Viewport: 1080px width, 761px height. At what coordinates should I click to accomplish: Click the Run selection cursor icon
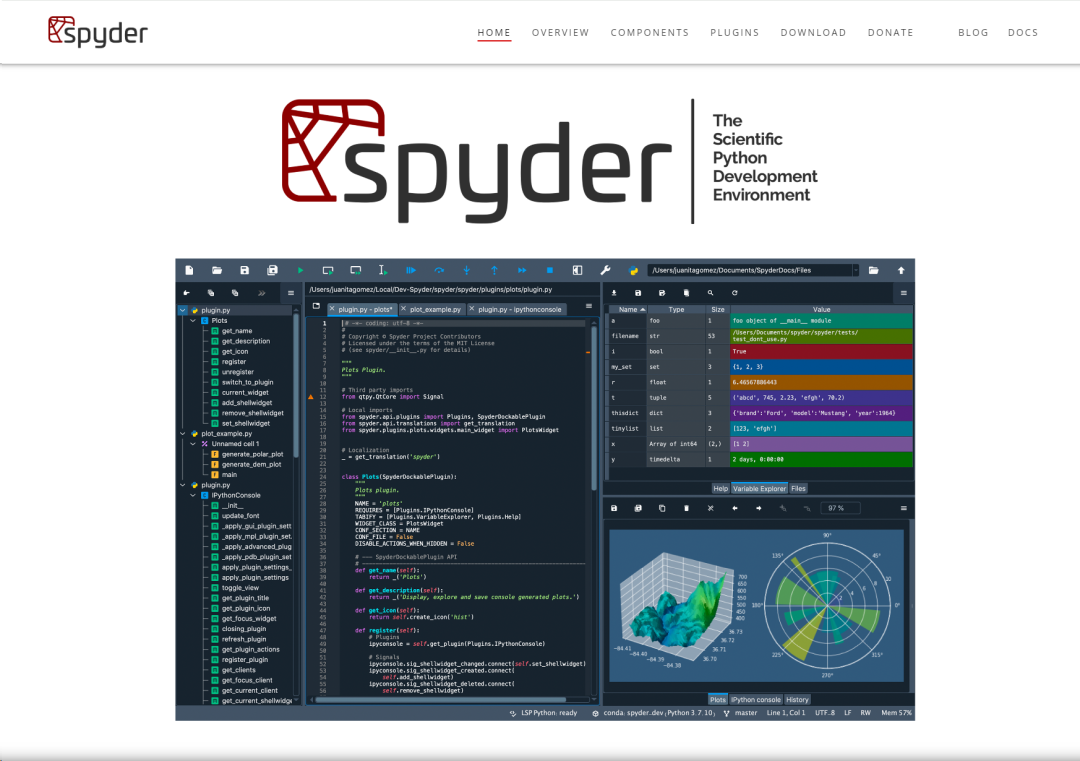coord(383,271)
